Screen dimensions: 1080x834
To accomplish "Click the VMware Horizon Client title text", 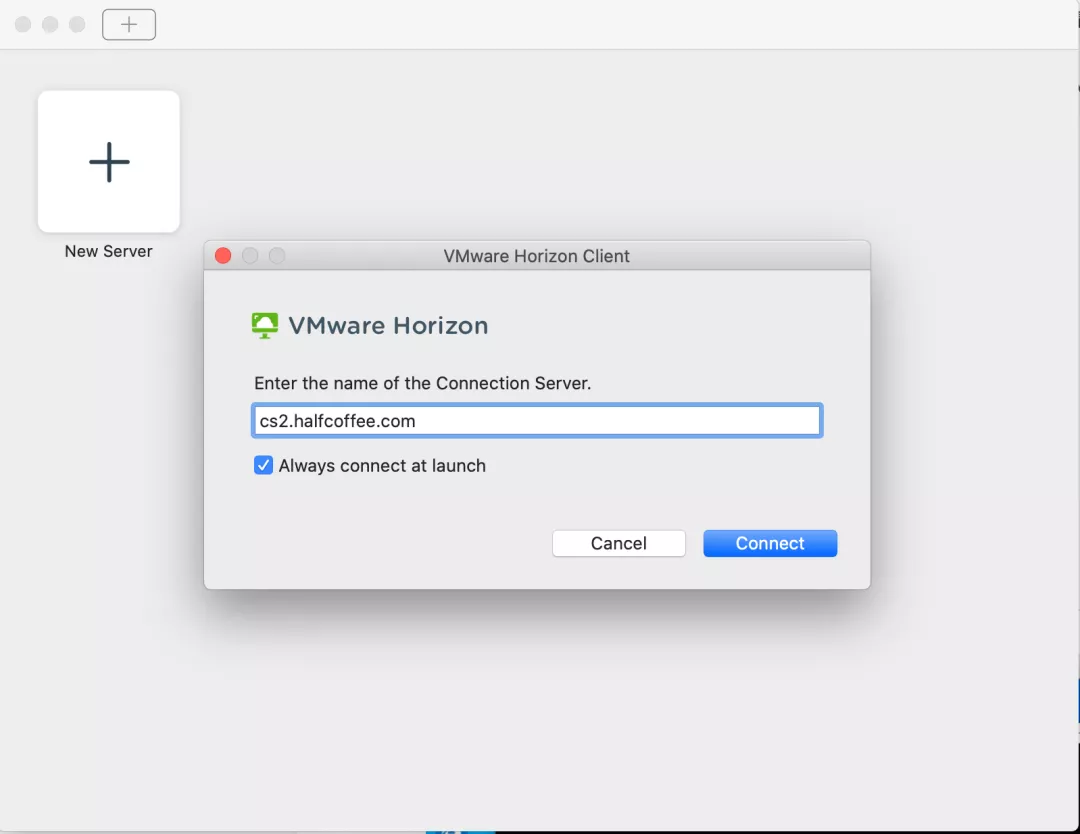I will 537,256.
